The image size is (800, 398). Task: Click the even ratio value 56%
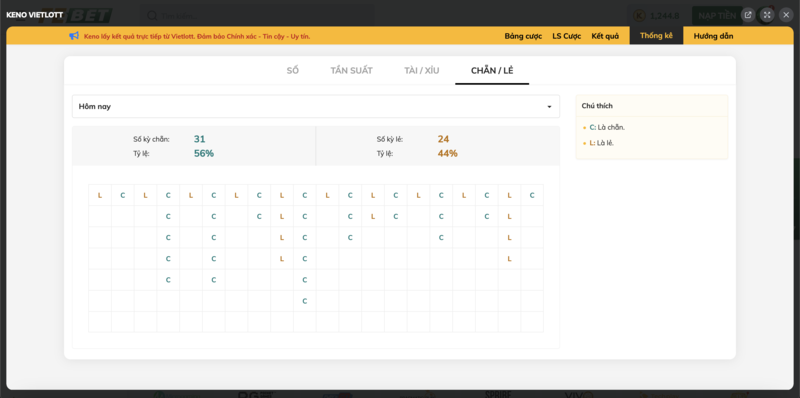[204, 153]
